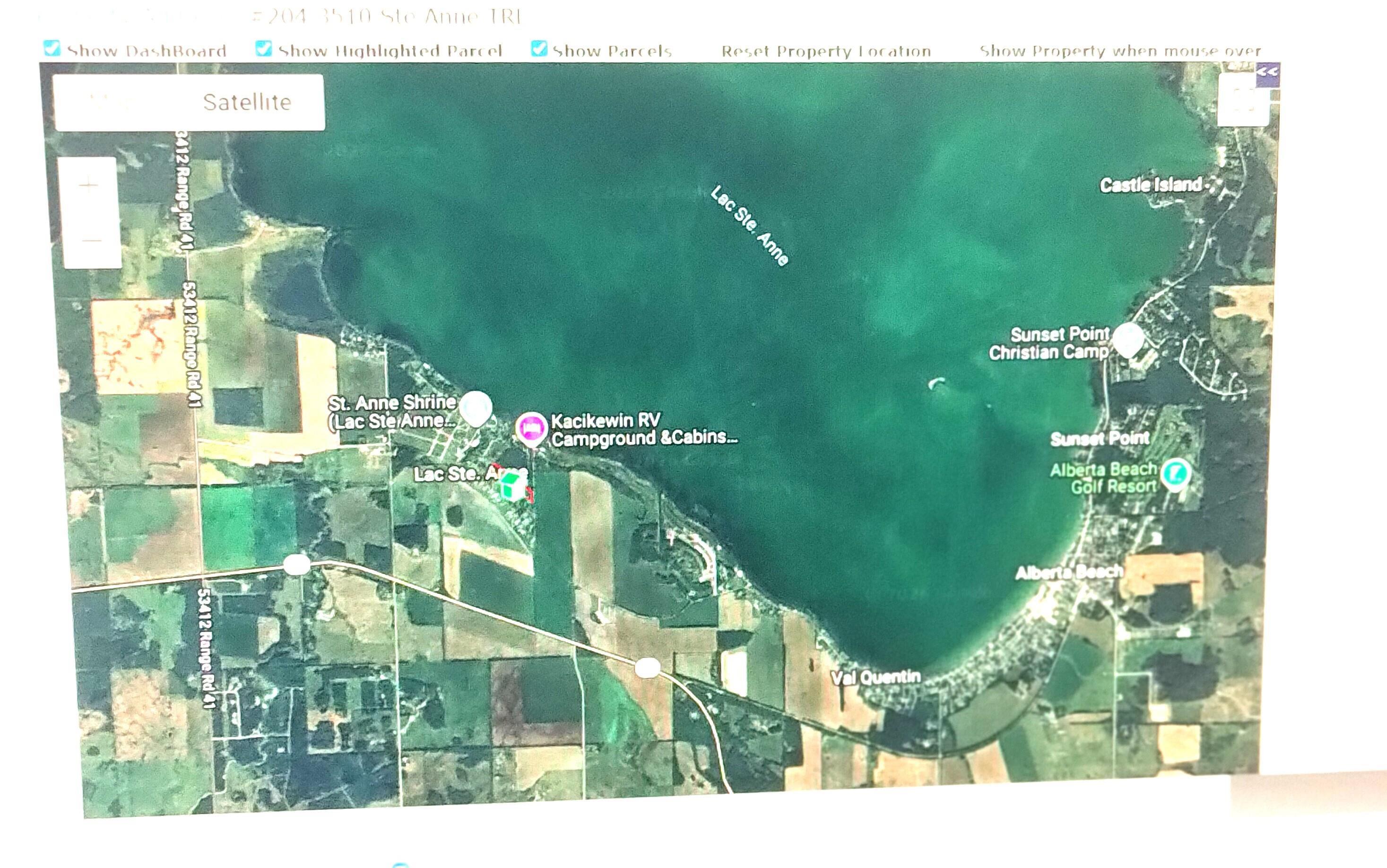The image size is (1387, 868).
Task: Uncheck the Show DashBoard checkbox
Action: click(52, 48)
